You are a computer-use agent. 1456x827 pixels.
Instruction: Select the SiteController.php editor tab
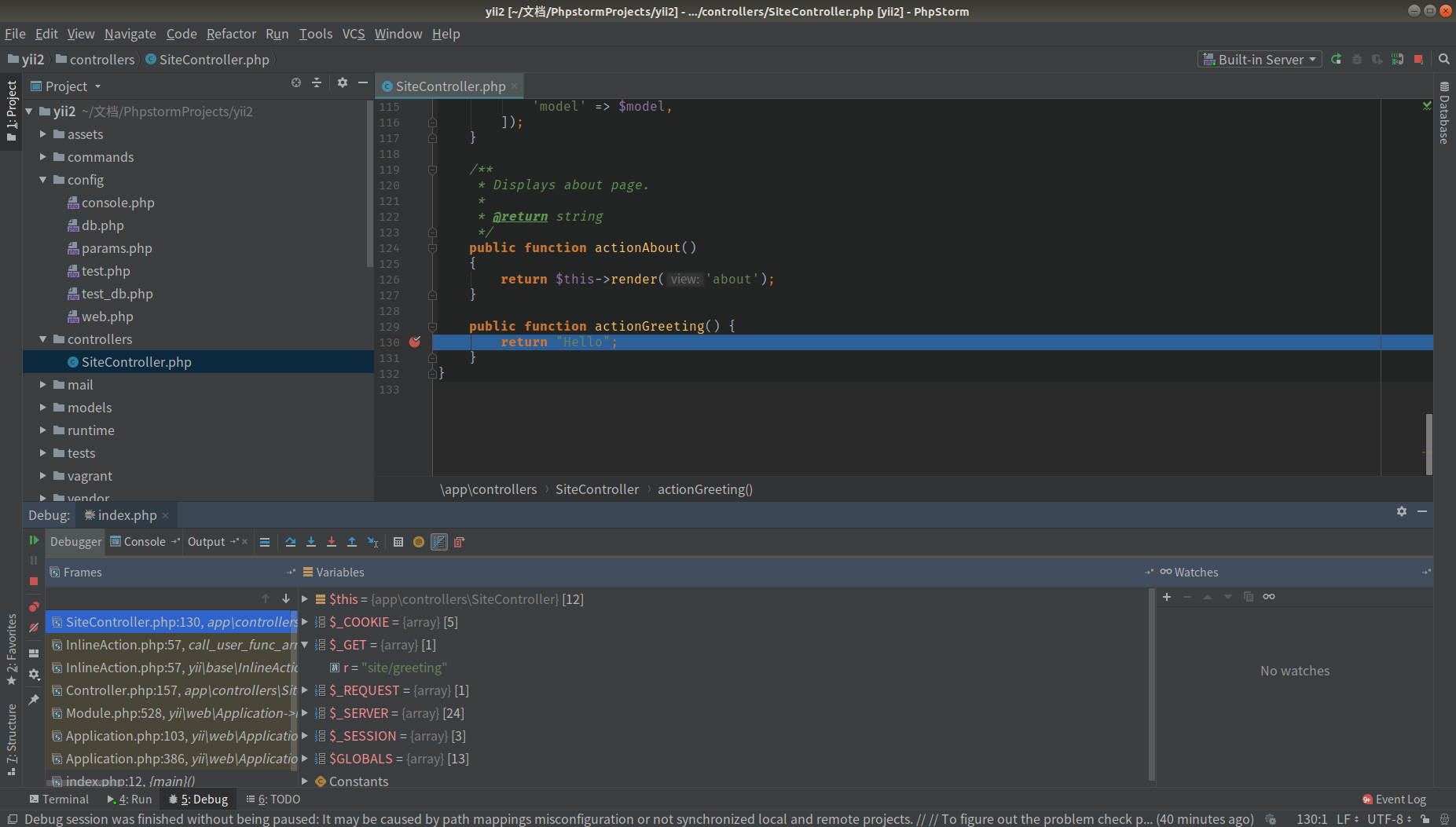(x=449, y=86)
